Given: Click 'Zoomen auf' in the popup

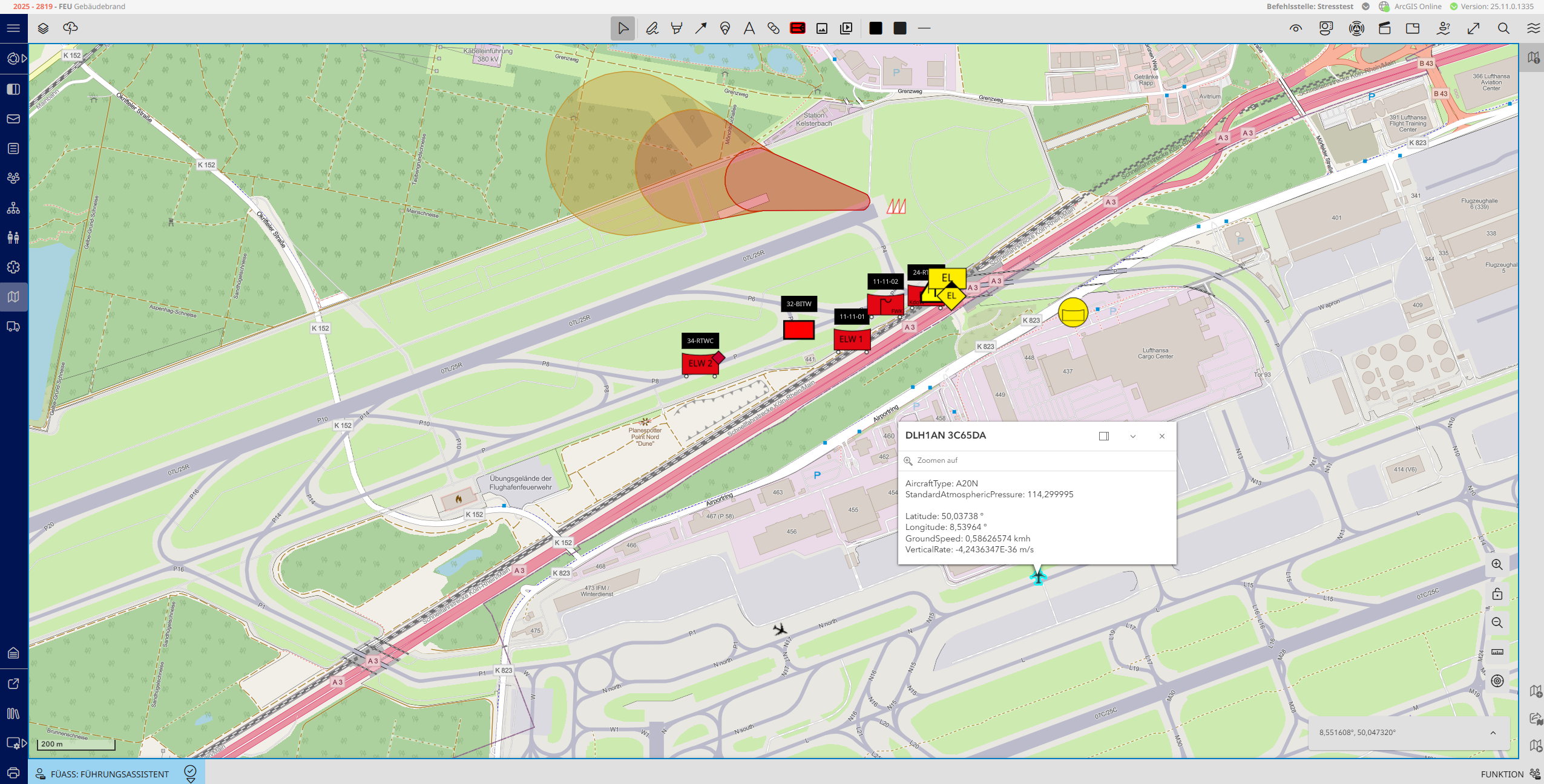Looking at the screenshot, I should [937, 461].
